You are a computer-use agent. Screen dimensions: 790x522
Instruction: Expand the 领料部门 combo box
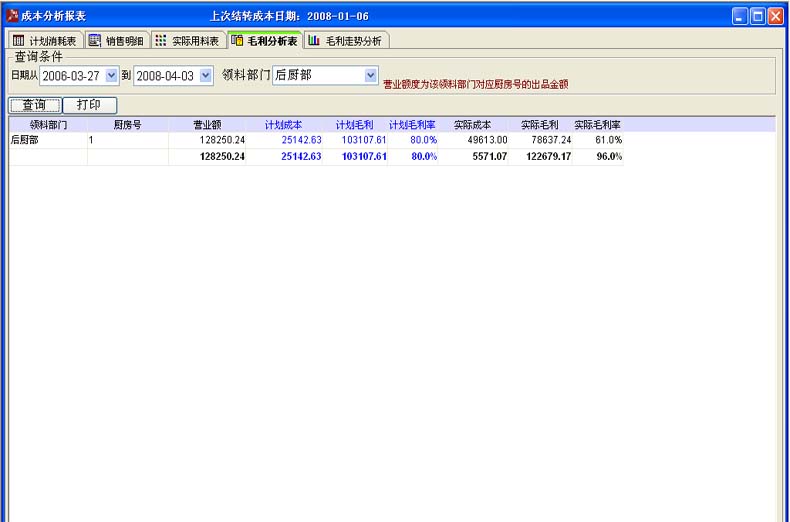point(371,75)
